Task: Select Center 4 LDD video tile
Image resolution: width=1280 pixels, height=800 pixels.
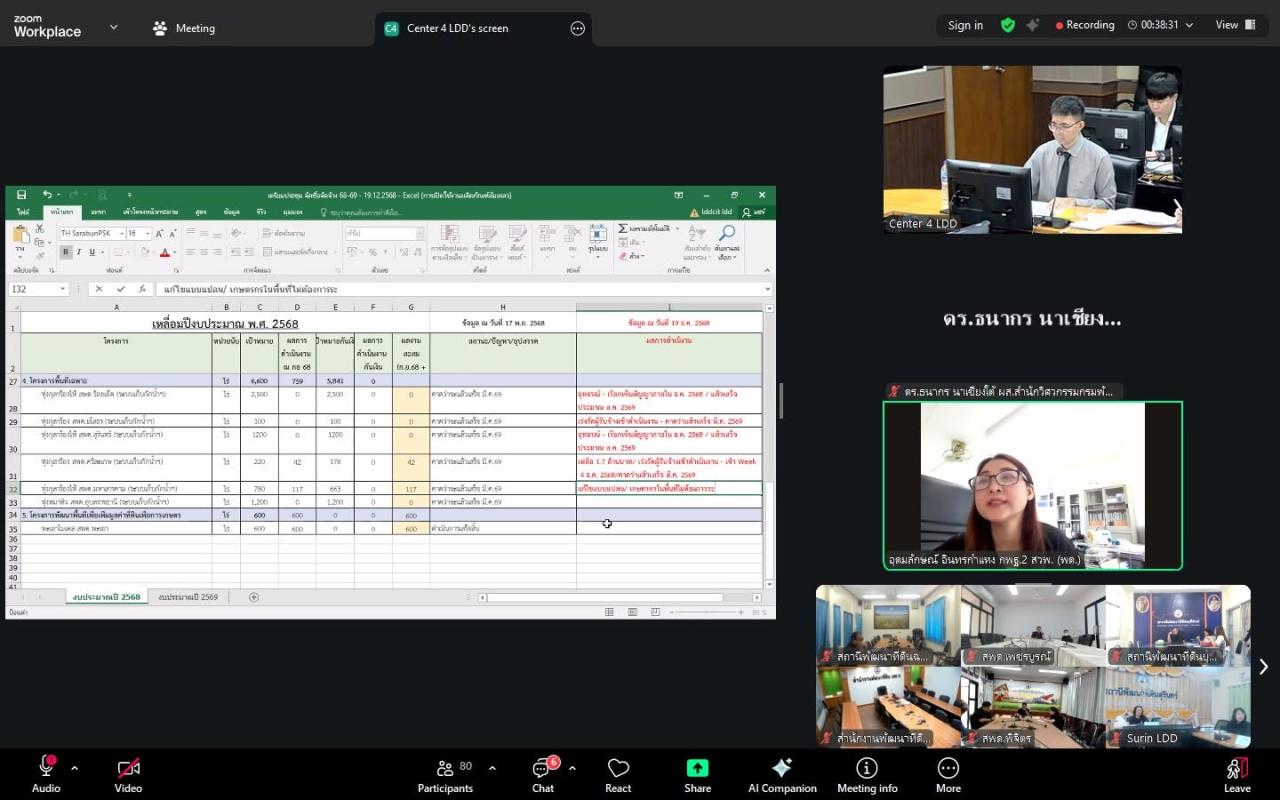Action: [1032, 150]
